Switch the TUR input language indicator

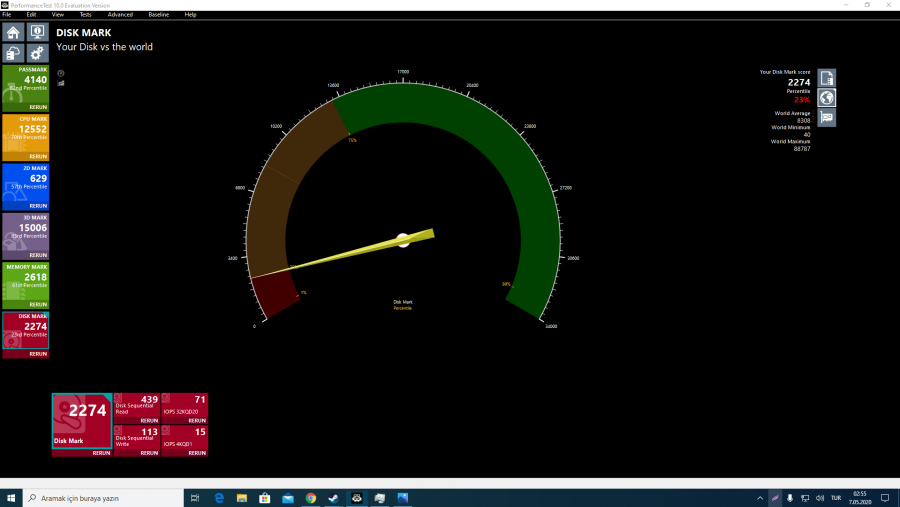[x=836, y=498]
